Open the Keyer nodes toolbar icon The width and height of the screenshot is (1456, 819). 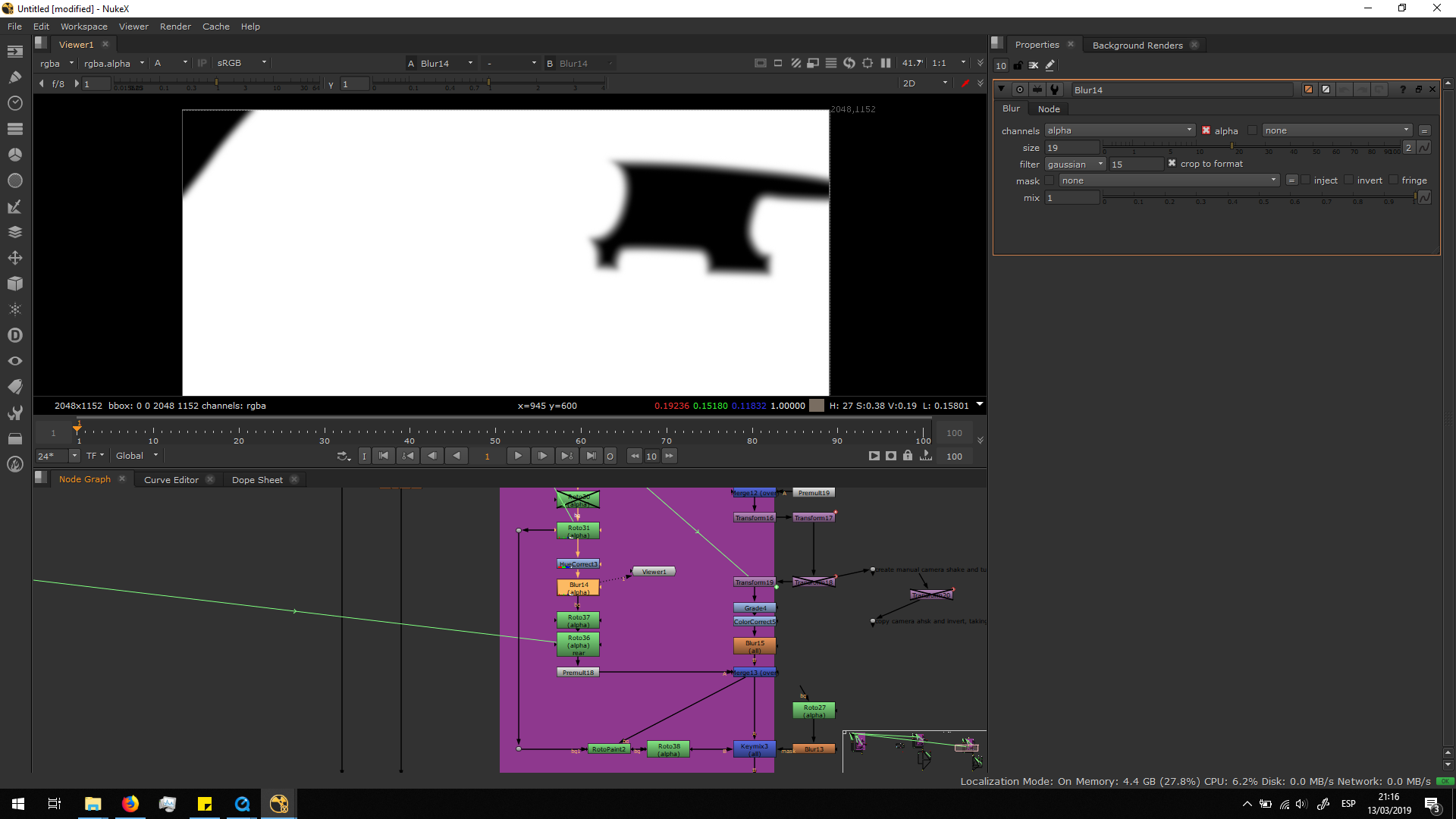point(14,206)
